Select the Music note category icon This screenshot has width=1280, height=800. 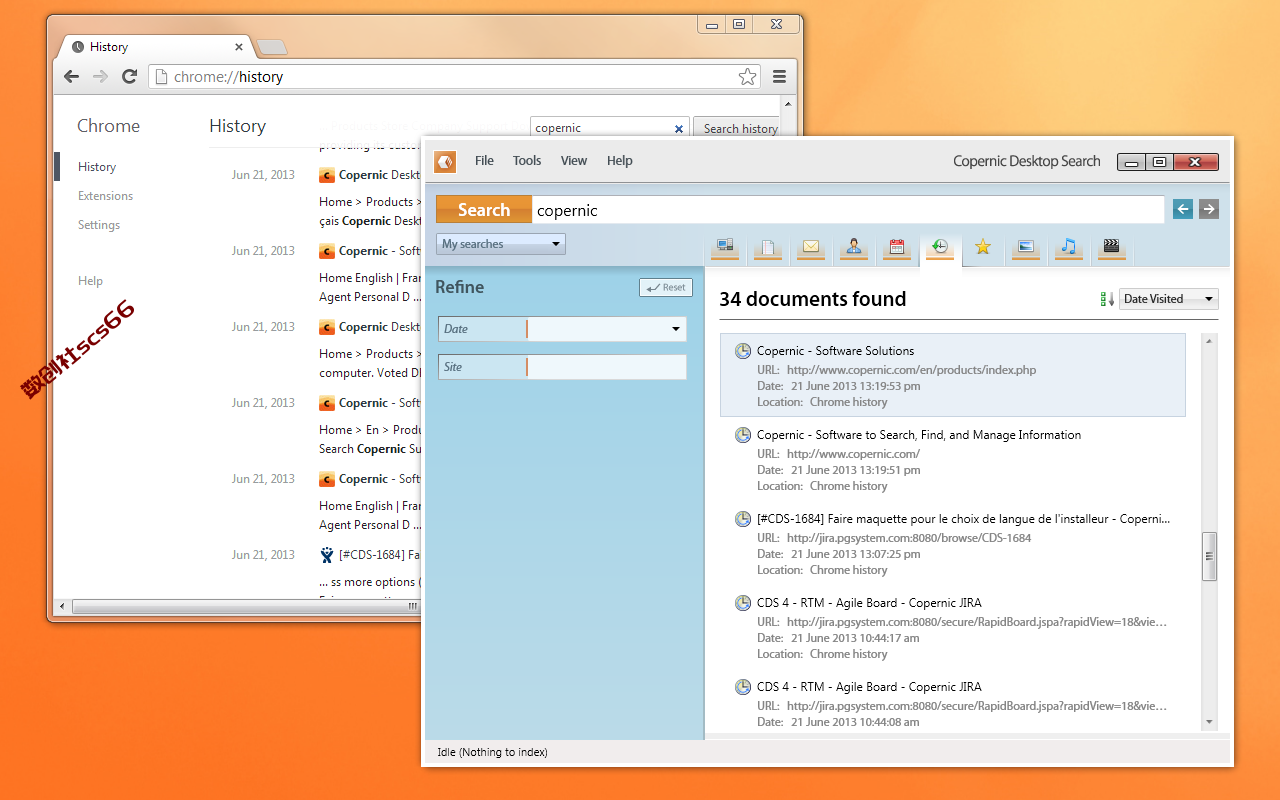click(x=1069, y=248)
